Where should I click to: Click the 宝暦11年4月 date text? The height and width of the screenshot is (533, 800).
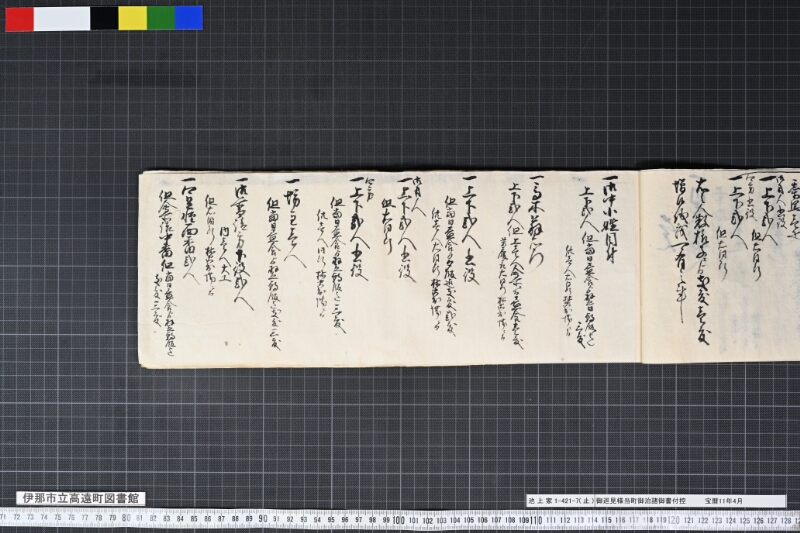[724, 501]
